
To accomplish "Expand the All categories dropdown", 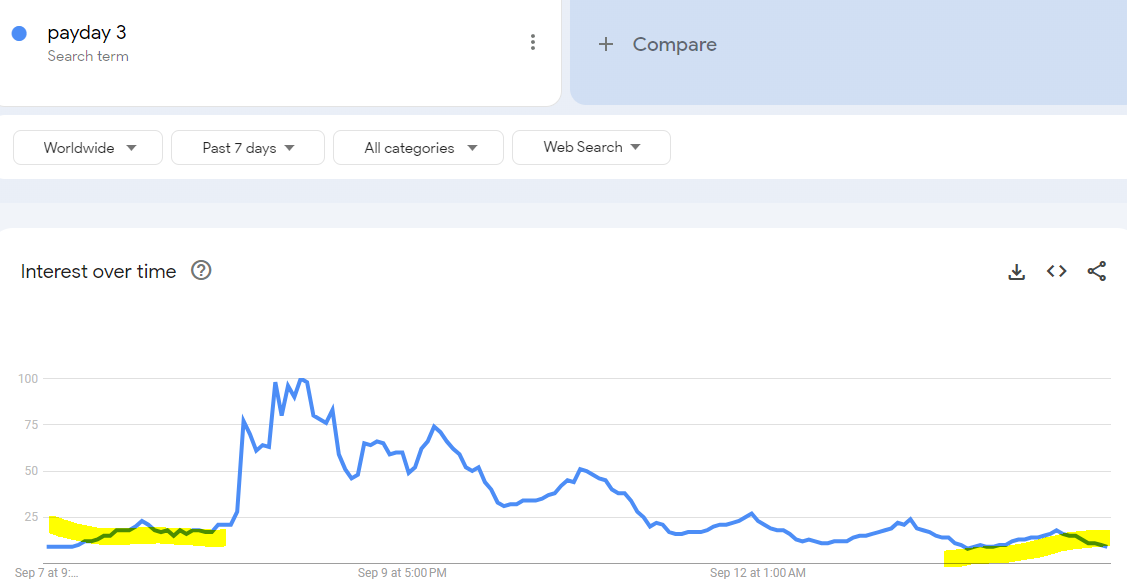I will pos(418,148).
